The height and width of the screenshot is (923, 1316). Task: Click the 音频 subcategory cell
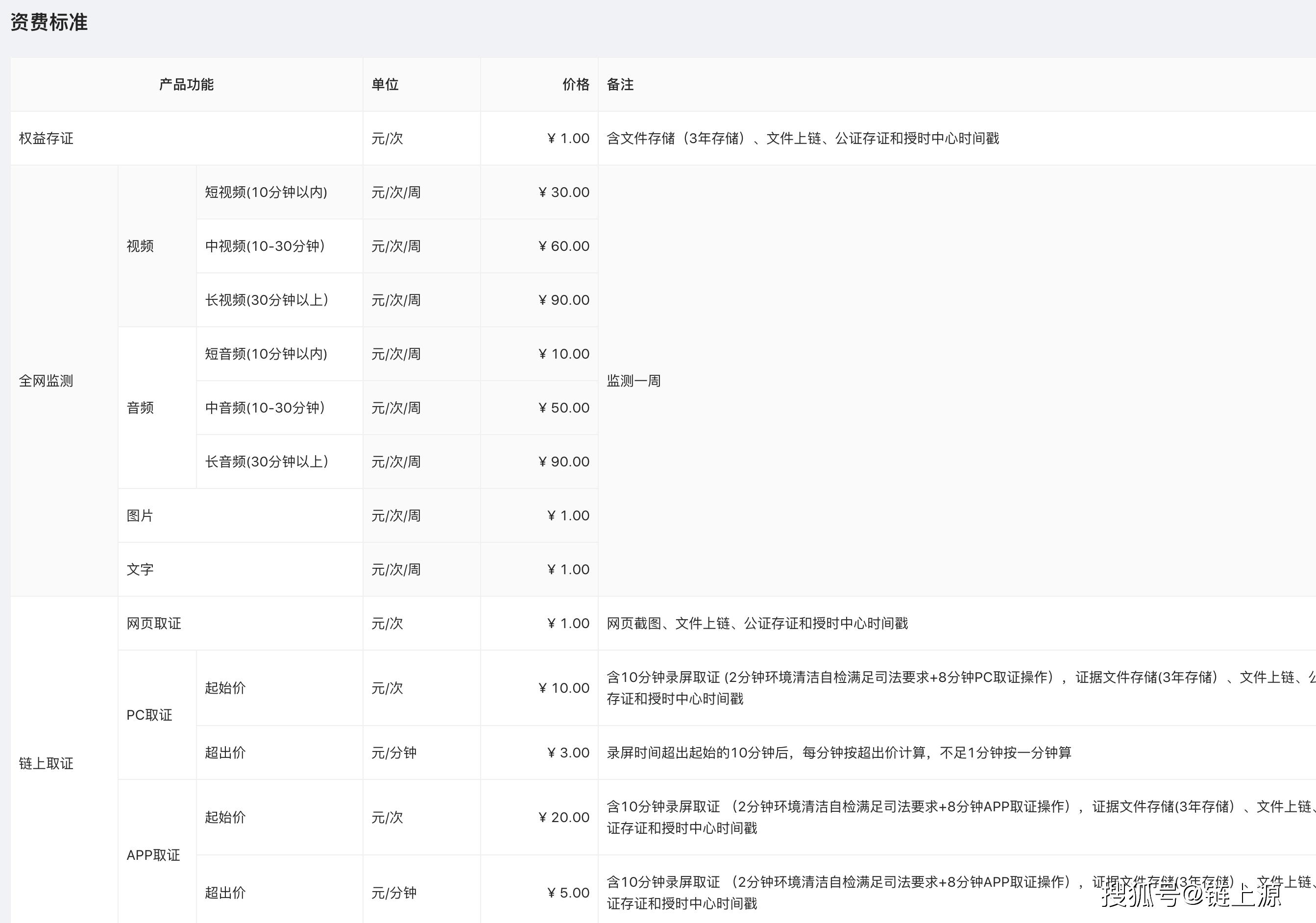pyautogui.click(x=141, y=408)
